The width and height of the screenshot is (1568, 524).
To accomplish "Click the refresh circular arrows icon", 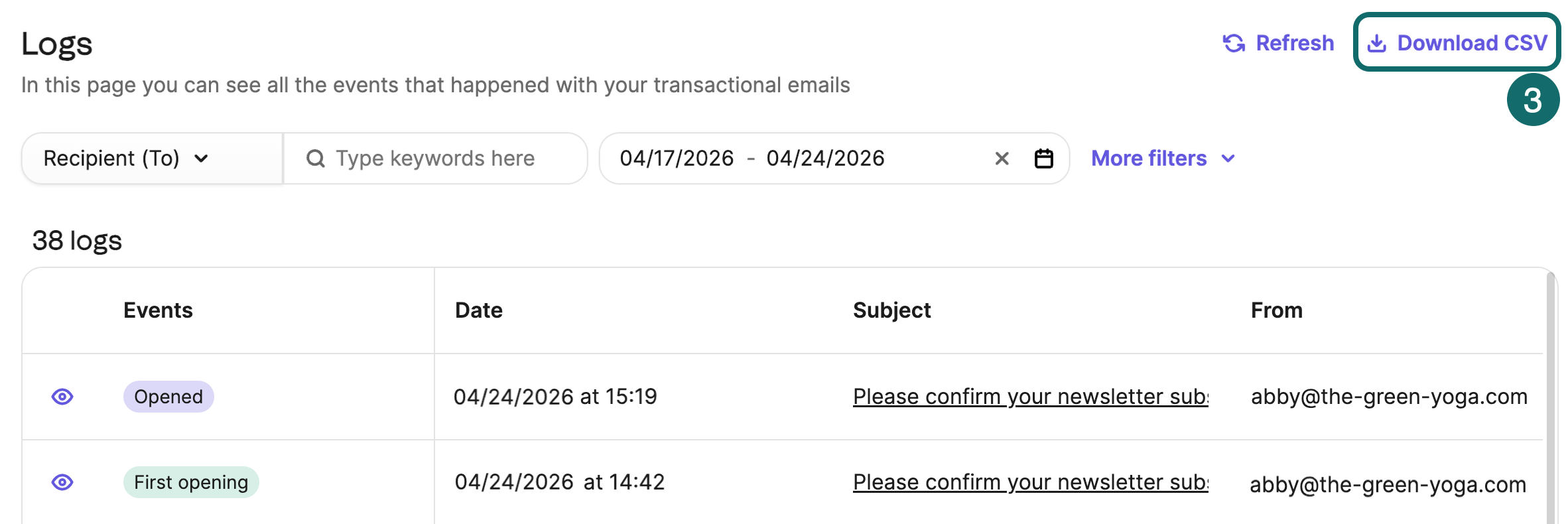I will (x=1235, y=42).
